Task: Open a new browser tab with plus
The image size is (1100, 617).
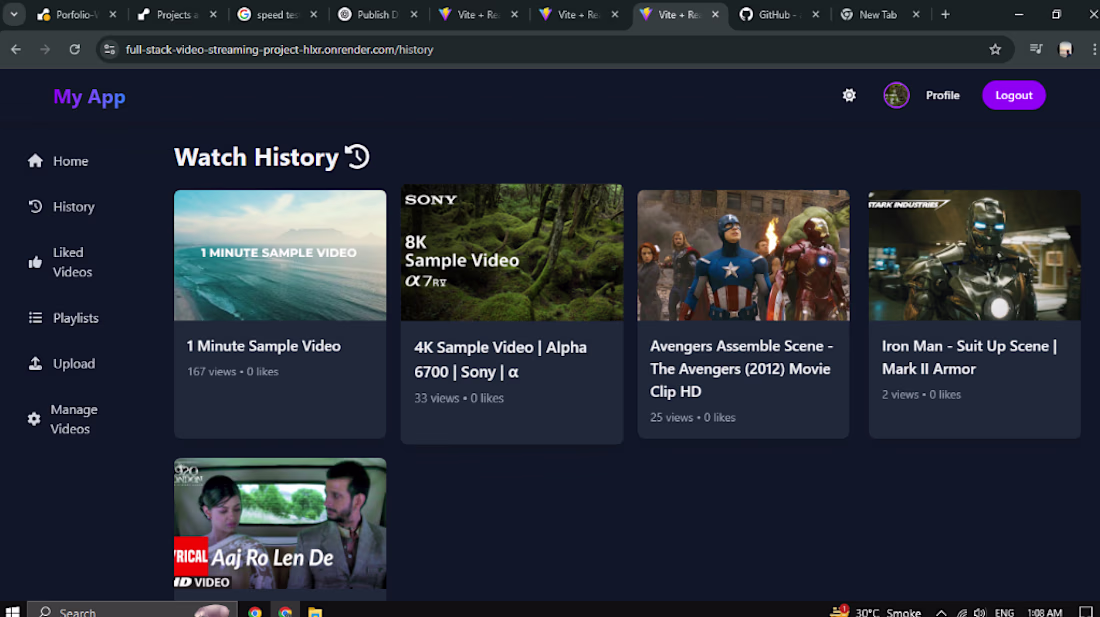Action: tap(945, 14)
